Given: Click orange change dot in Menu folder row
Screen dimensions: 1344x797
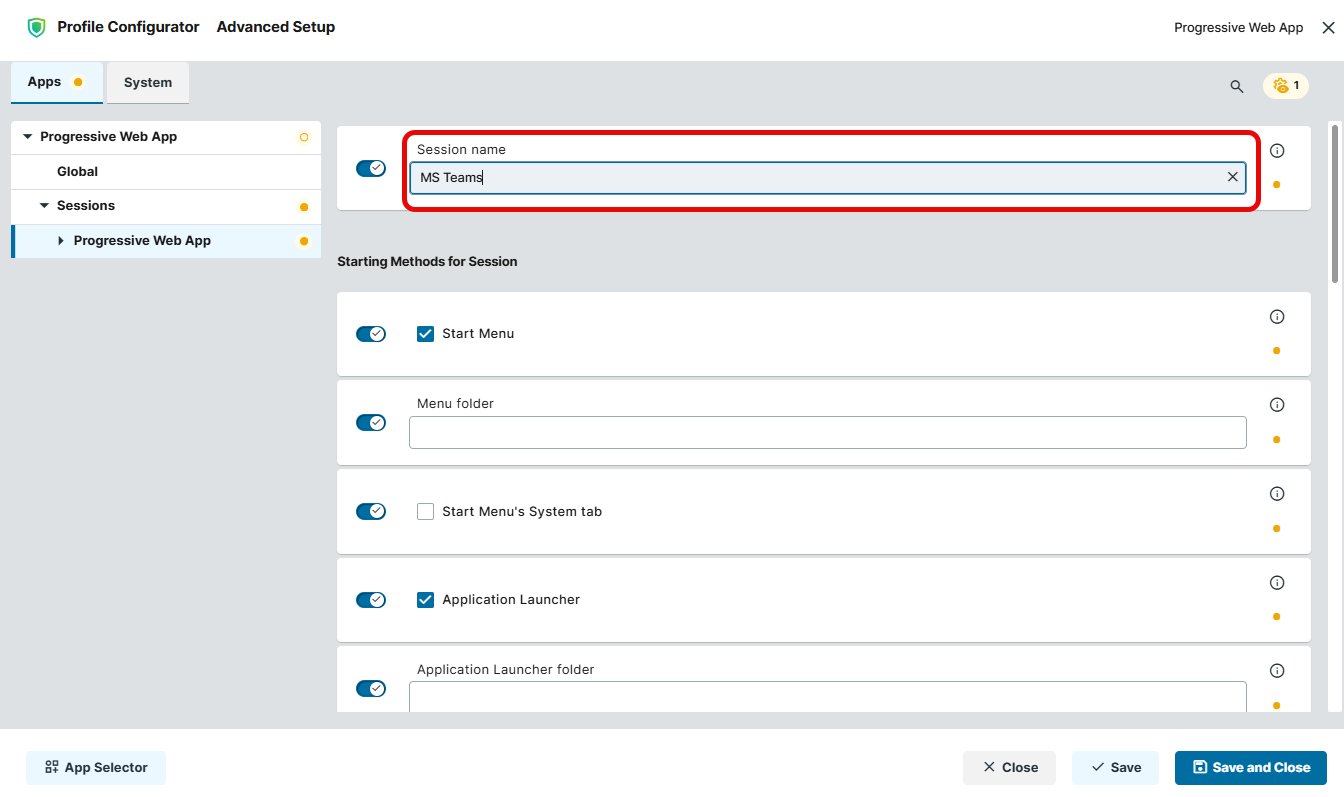Looking at the screenshot, I should pyautogui.click(x=1277, y=440).
